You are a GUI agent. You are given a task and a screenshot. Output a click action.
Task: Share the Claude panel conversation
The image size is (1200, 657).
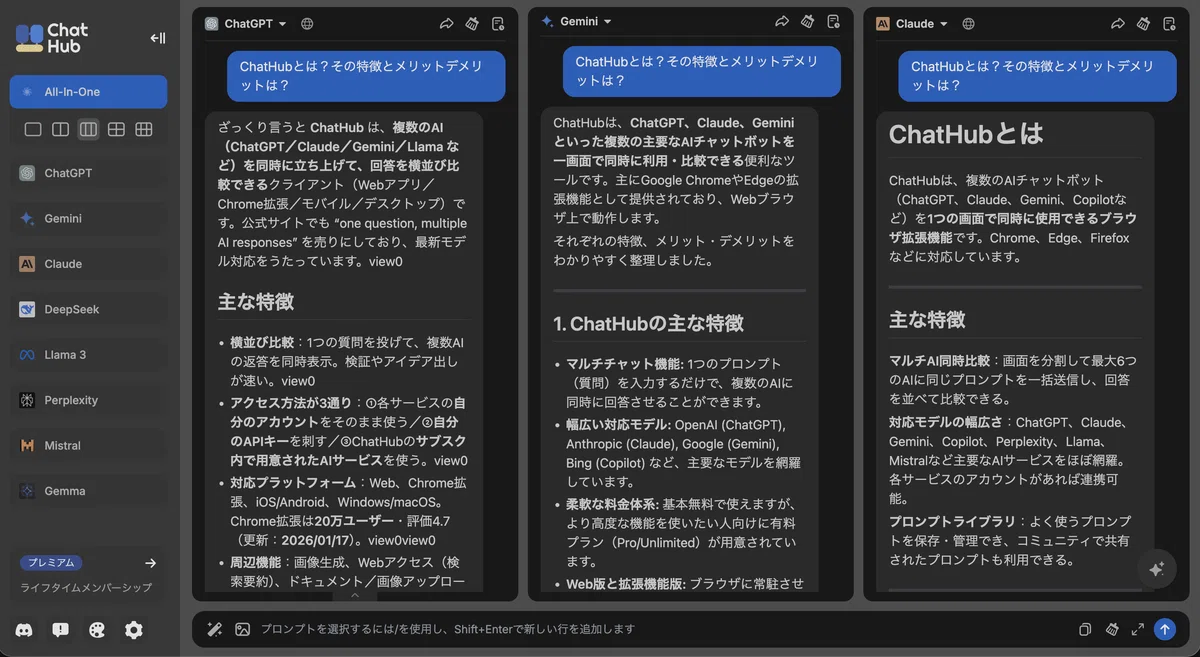tap(1118, 23)
